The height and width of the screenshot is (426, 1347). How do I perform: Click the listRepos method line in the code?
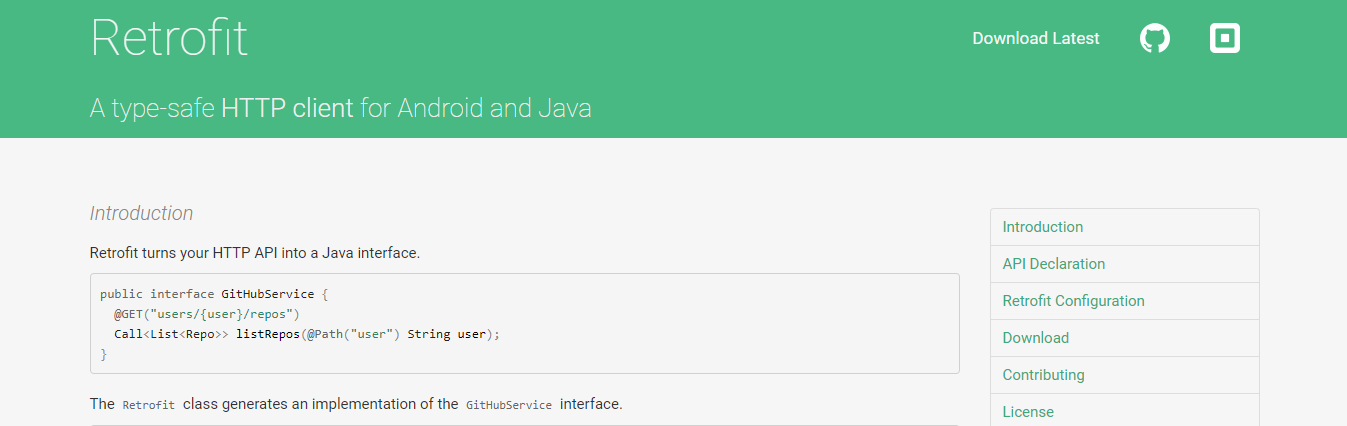[x=307, y=334]
